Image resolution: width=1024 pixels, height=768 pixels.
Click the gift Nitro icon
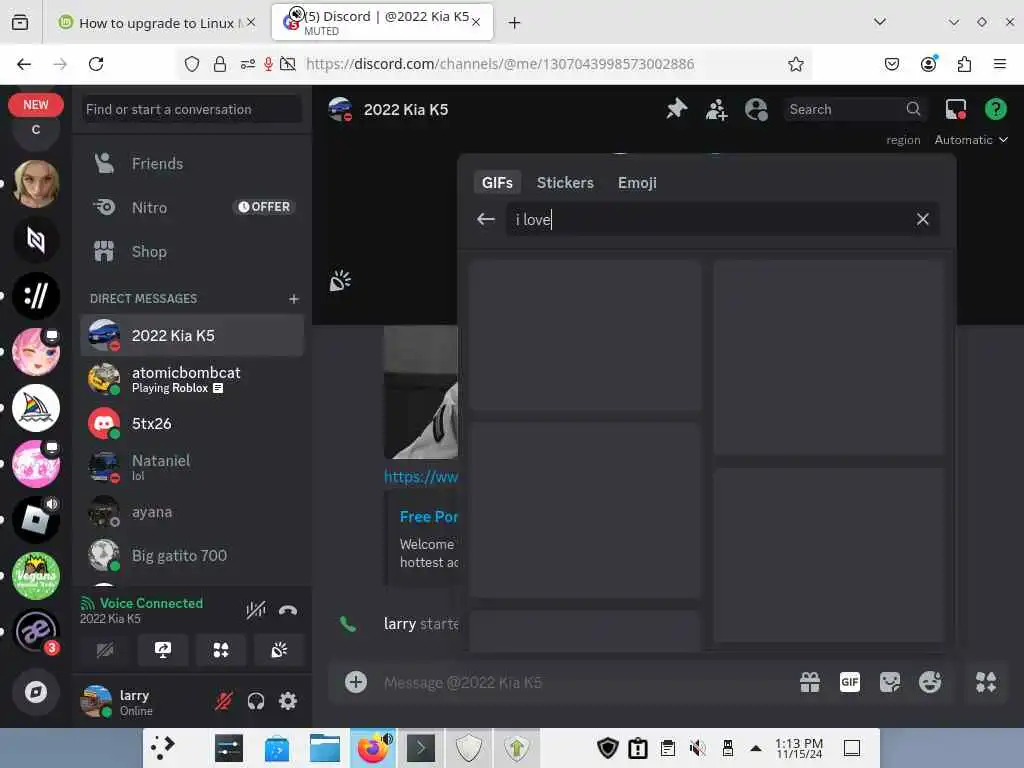(x=810, y=682)
